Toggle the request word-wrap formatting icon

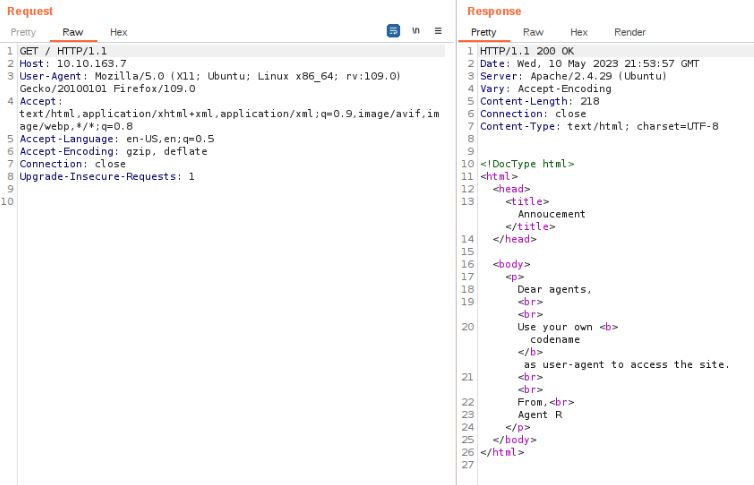pos(393,31)
